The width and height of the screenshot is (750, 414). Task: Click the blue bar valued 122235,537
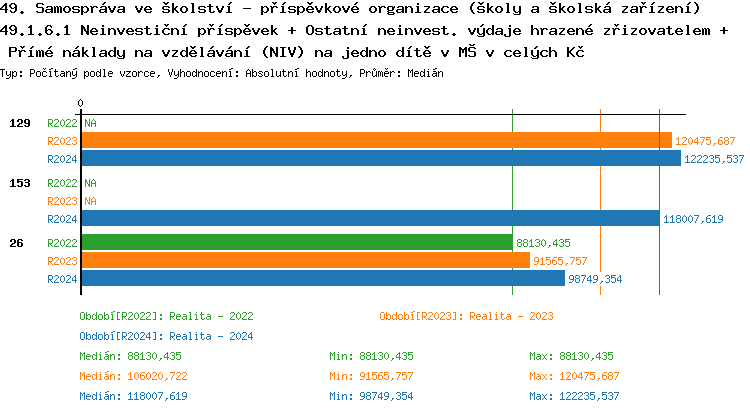[x=381, y=158]
